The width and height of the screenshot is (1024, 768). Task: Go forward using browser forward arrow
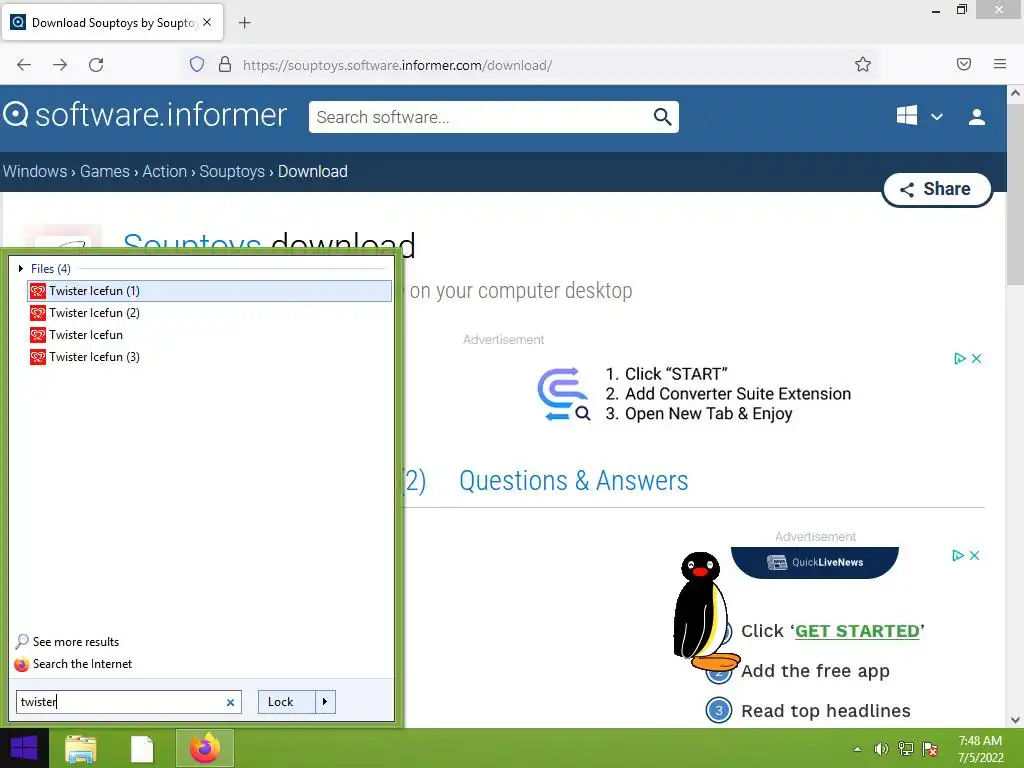(x=60, y=64)
